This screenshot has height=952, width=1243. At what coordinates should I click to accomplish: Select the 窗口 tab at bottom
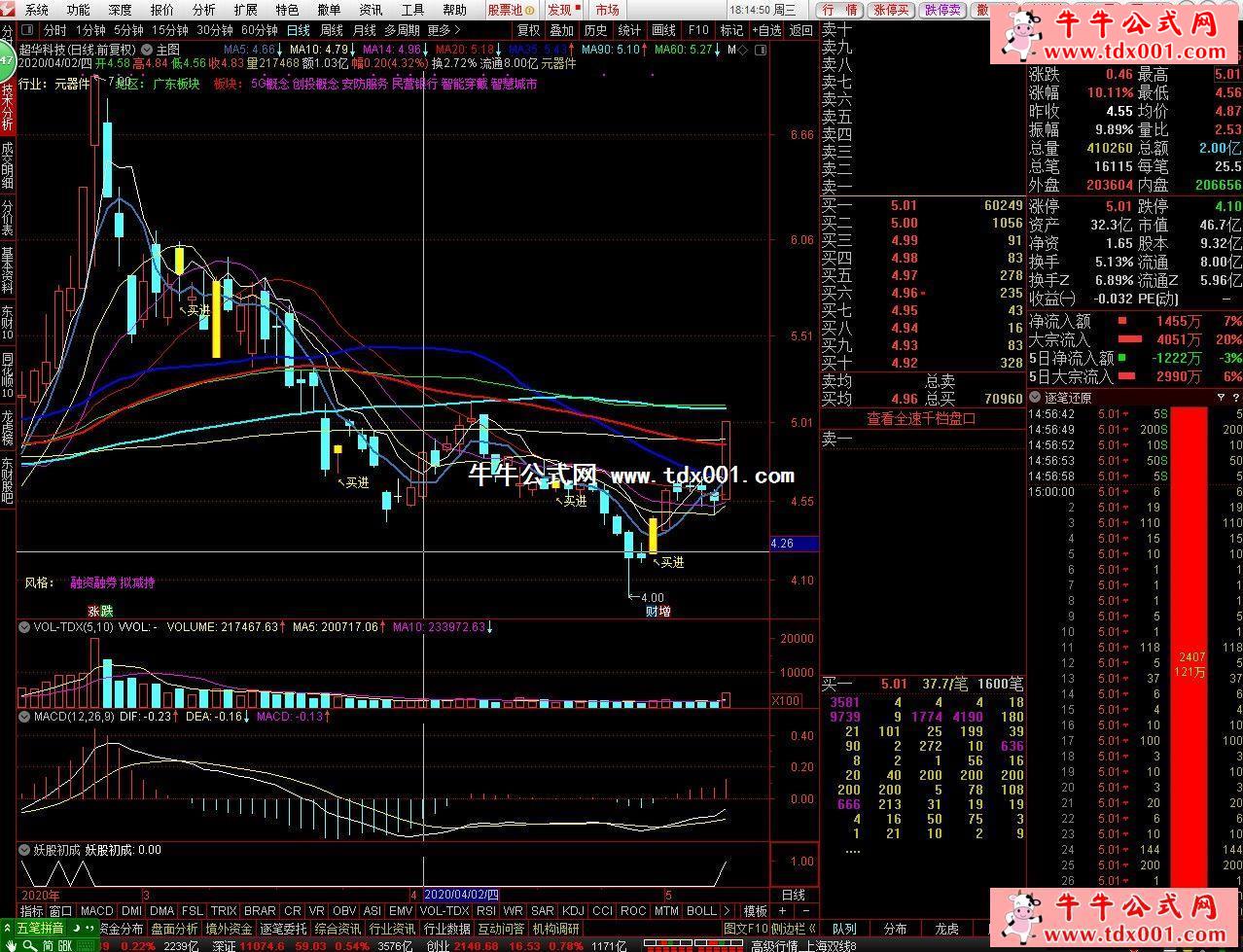pyautogui.click(x=61, y=911)
